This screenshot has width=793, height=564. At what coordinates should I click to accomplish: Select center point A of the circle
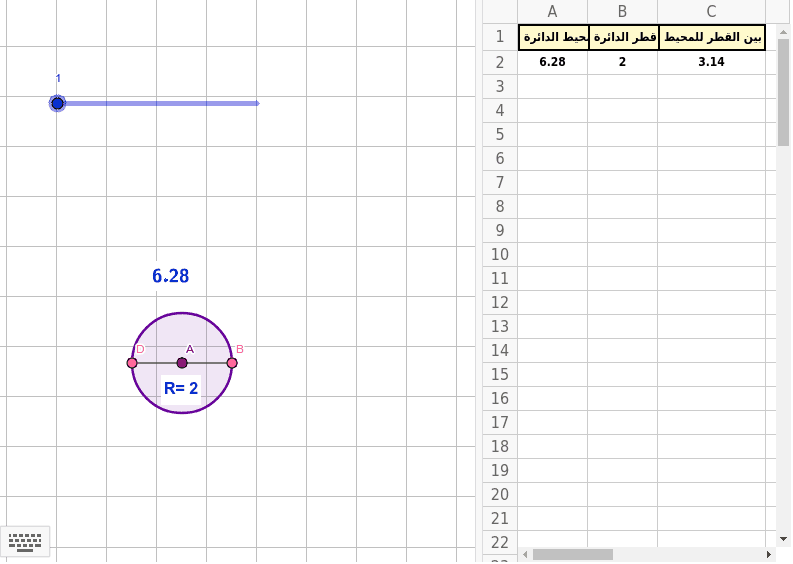pyautogui.click(x=182, y=363)
